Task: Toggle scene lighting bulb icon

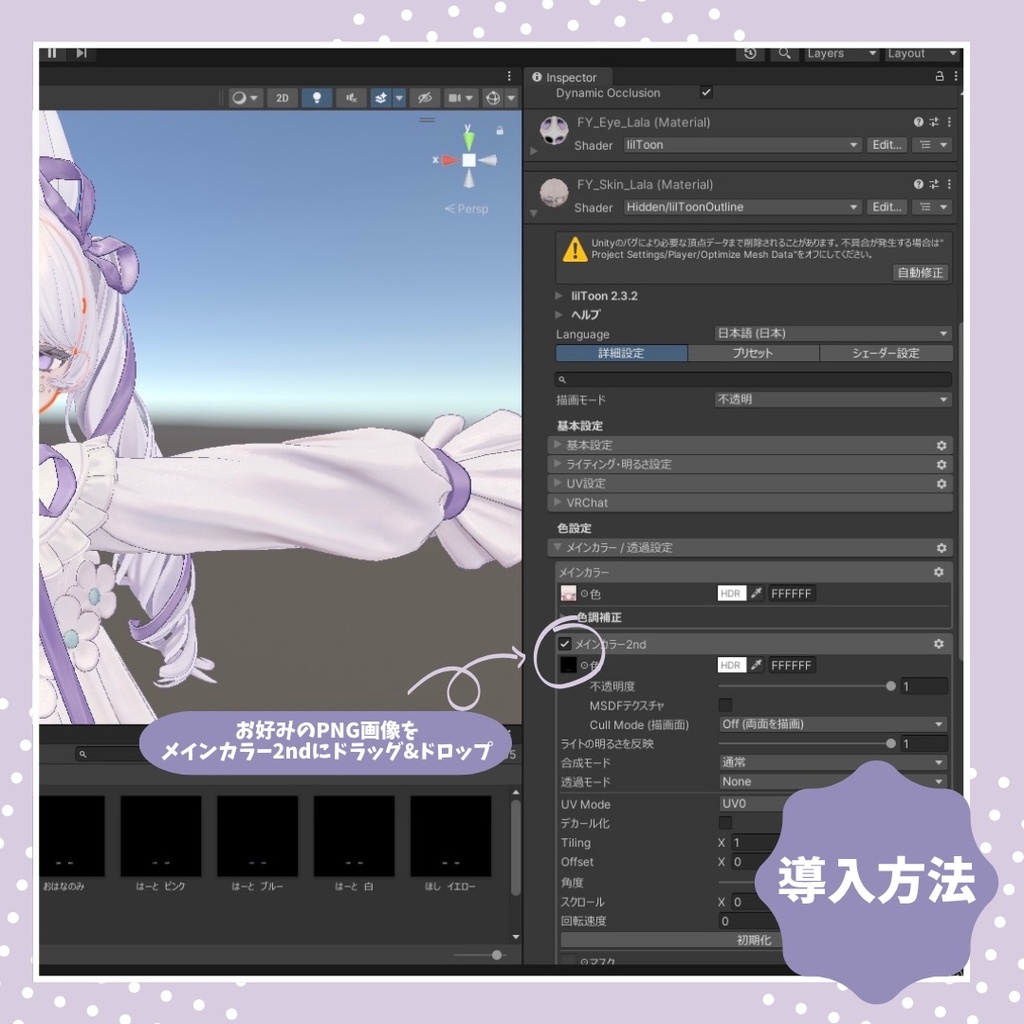Action: (317, 98)
